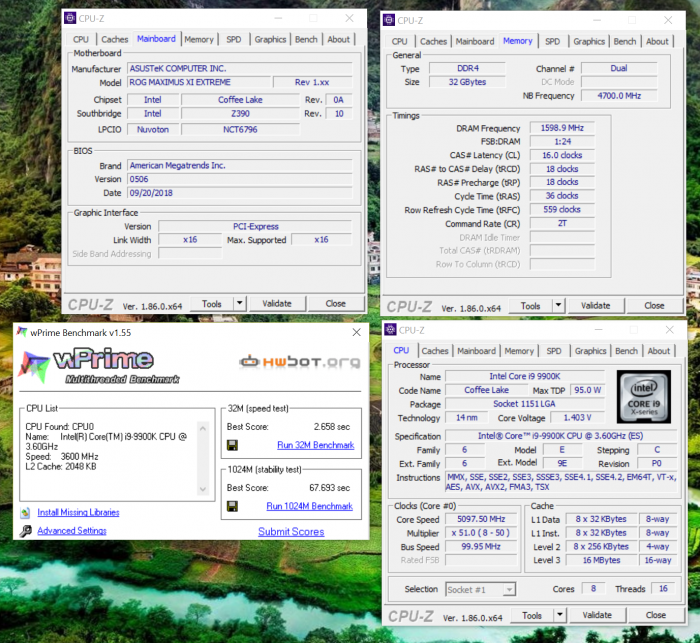Click Install Missing Libraries link
Screen dimensions: 700x643
point(78,513)
